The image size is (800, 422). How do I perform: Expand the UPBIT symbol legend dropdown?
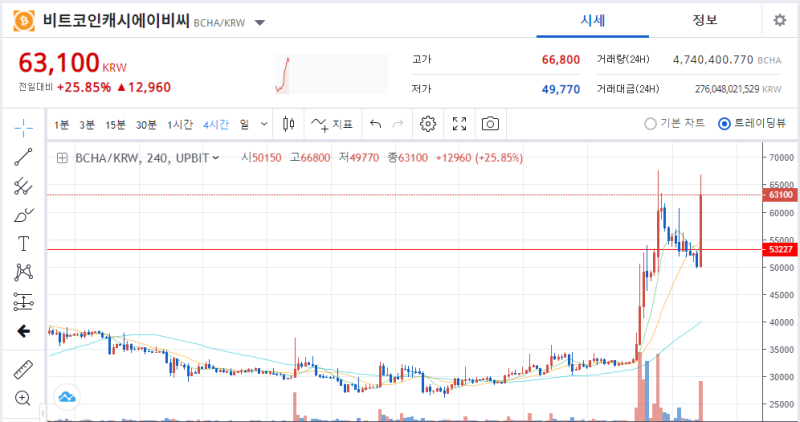tap(216, 158)
